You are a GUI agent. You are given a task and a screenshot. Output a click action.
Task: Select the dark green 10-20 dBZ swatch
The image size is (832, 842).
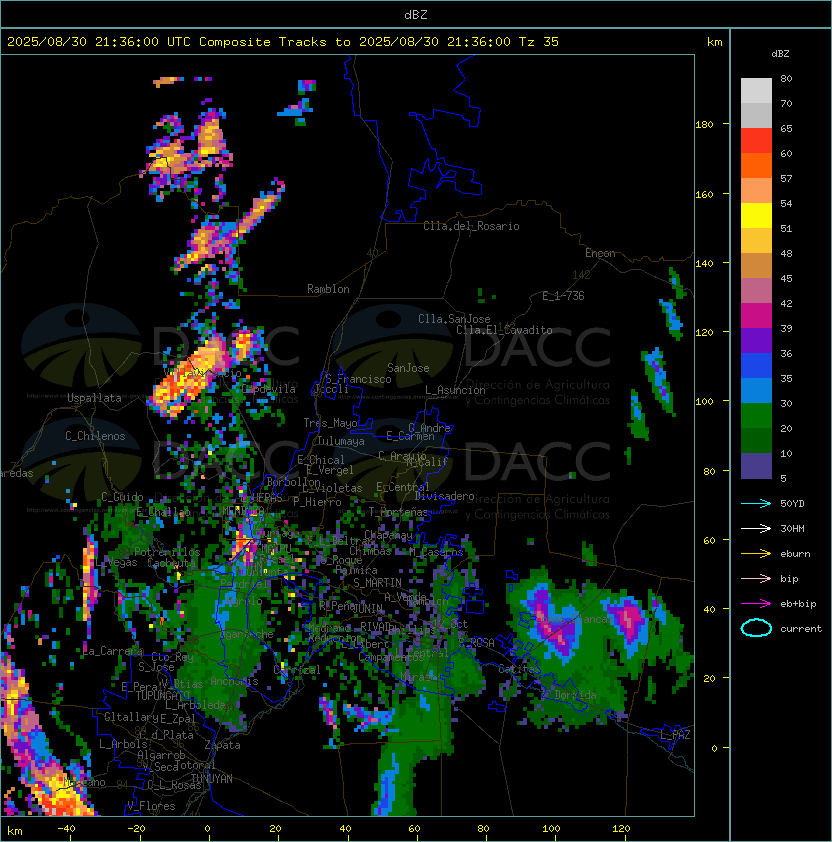pos(756,440)
